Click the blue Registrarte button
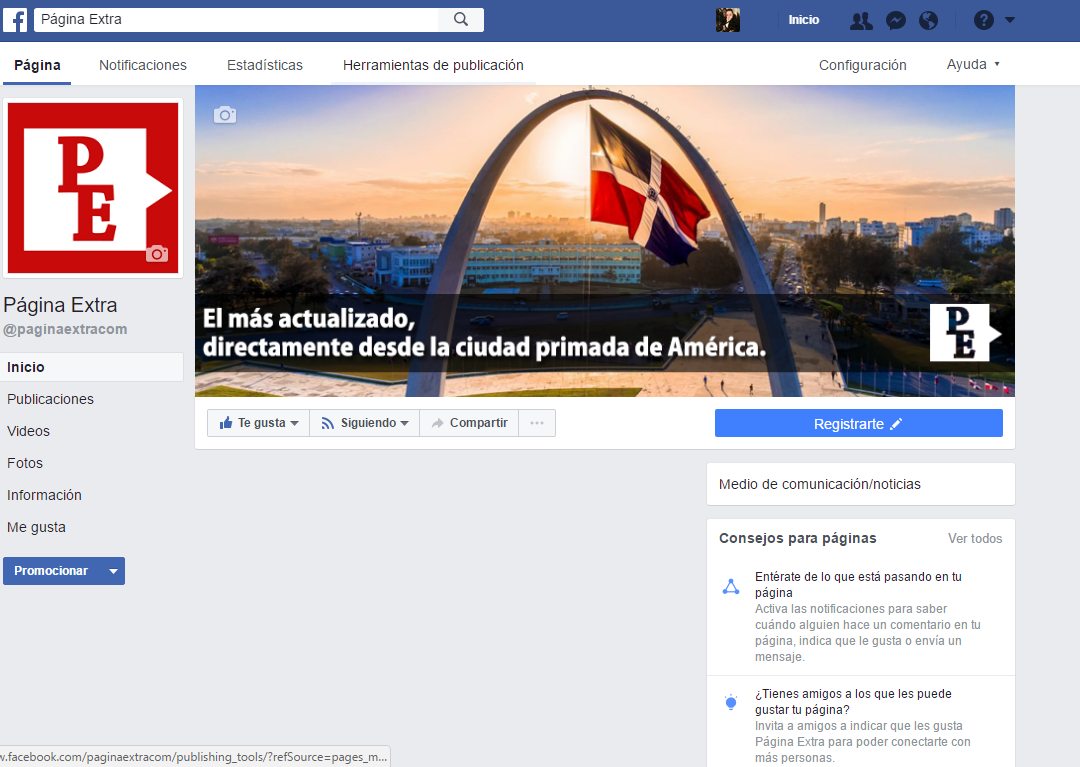This screenshot has width=1080, height=767. [858, 423]
